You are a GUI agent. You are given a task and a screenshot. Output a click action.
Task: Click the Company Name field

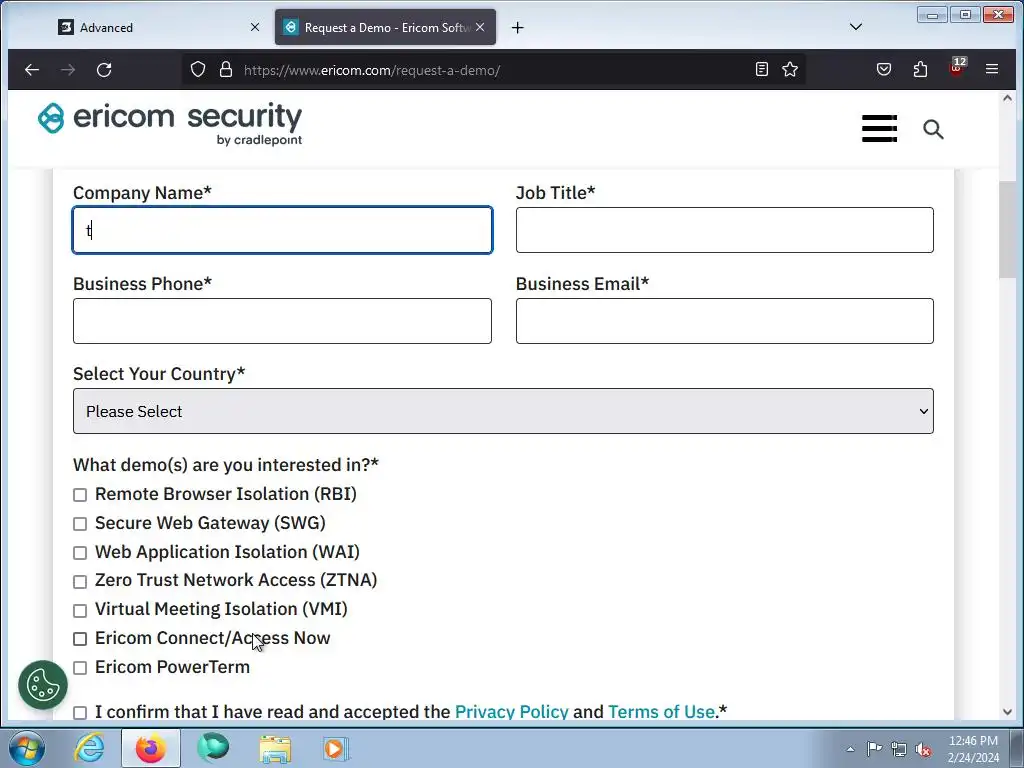click(282, 230)
